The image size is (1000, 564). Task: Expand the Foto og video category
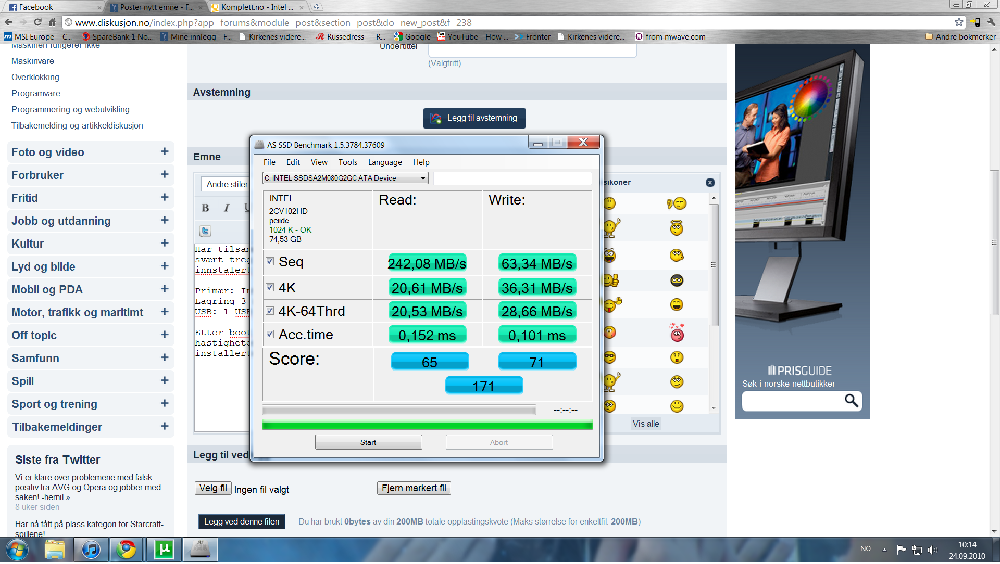coord(165,151)
